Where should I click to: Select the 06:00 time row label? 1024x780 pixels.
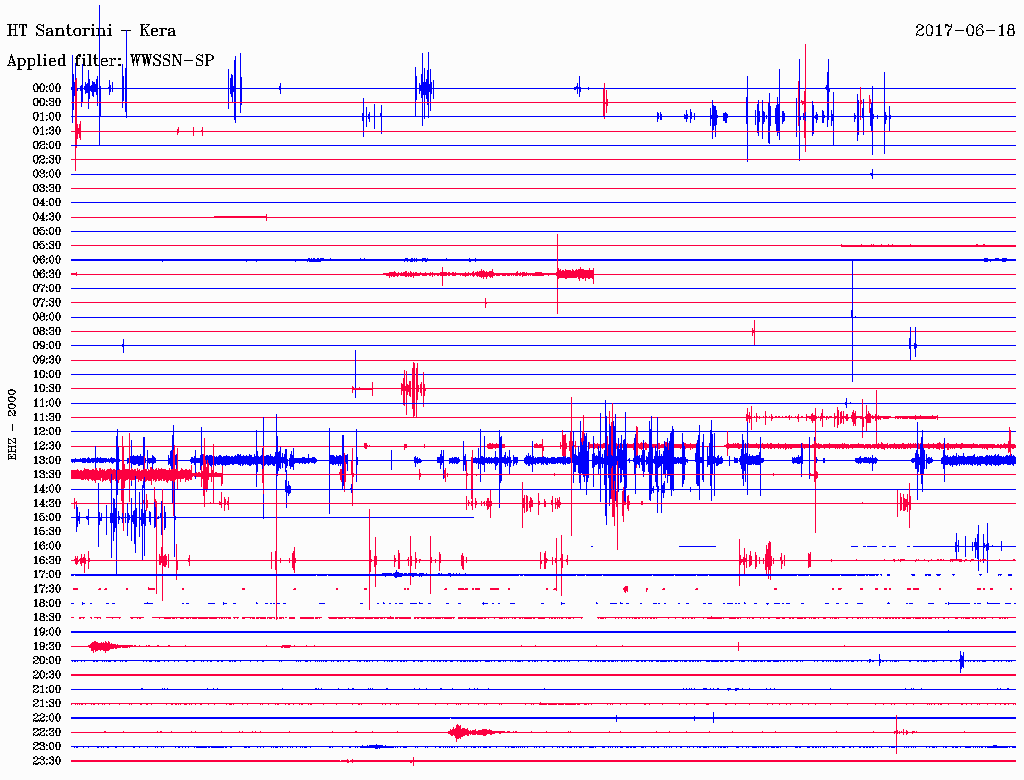click(47, 260)
